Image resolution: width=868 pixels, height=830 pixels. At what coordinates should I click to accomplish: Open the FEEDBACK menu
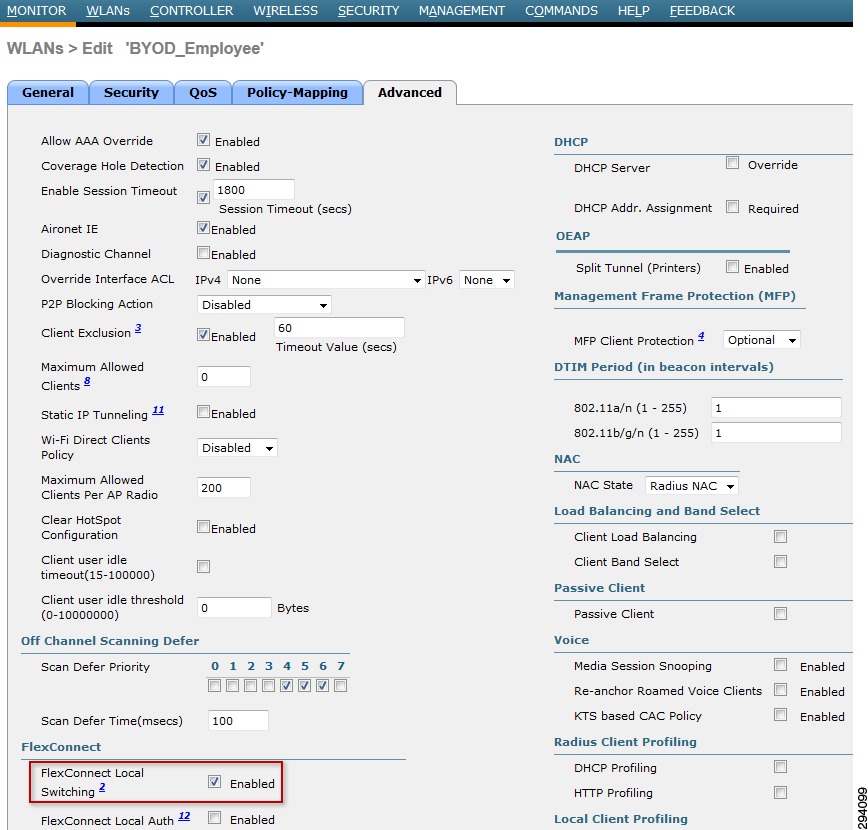coord(702,11)
